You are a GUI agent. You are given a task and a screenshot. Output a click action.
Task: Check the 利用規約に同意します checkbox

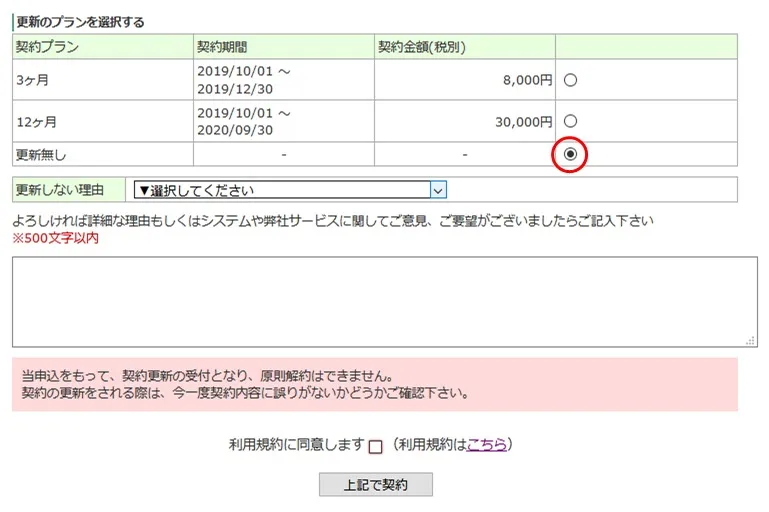(376, 447)
